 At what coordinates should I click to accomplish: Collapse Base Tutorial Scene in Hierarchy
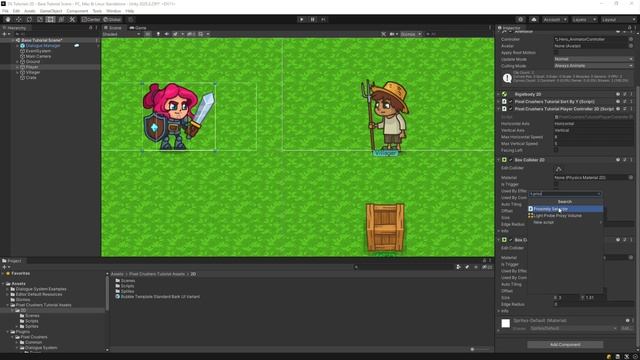pyautogui.click(x=13, y=40)
